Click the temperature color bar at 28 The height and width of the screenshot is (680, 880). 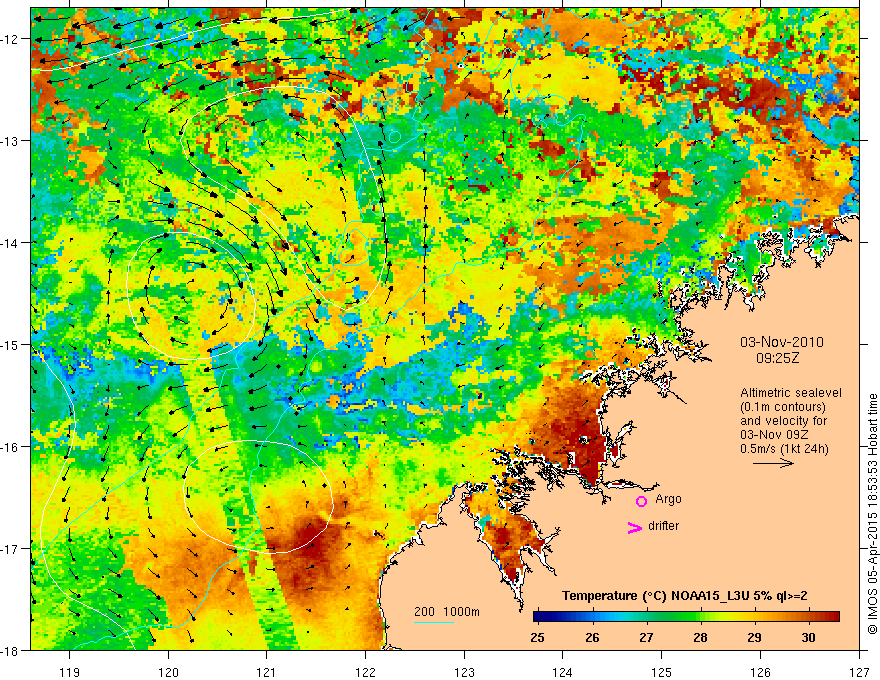700,617
